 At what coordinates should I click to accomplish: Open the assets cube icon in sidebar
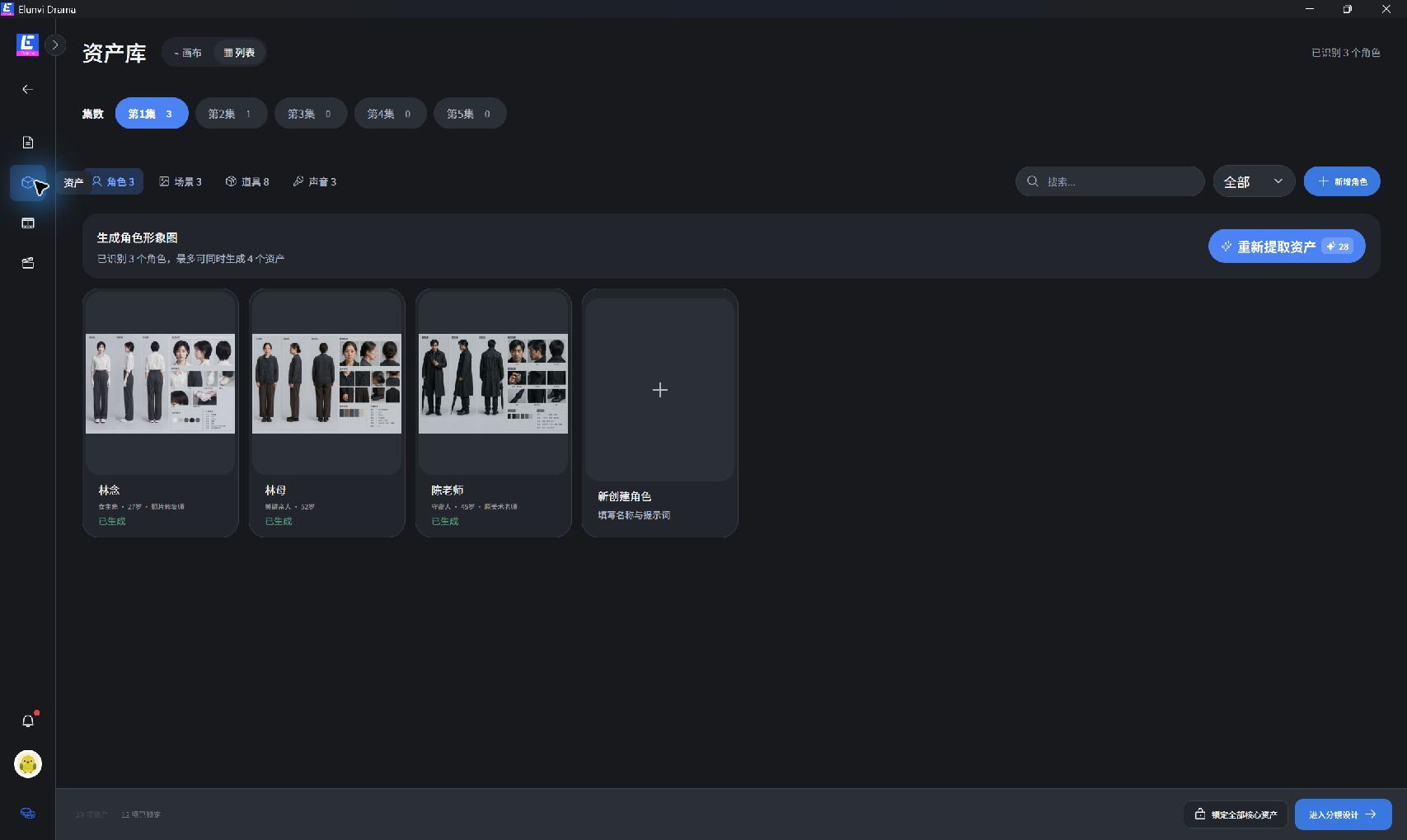click(27, 182)
